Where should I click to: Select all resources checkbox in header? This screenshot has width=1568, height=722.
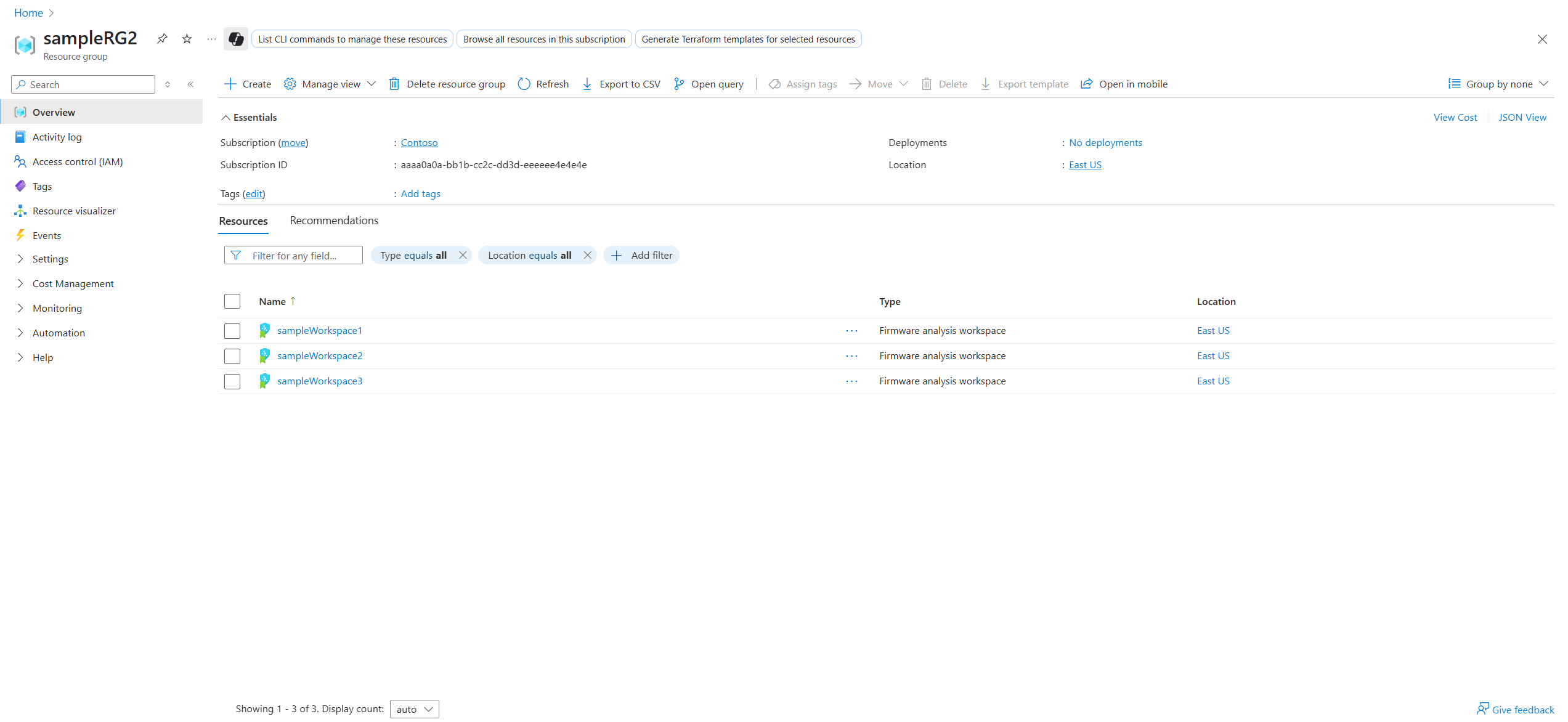[x=232, y=301]
